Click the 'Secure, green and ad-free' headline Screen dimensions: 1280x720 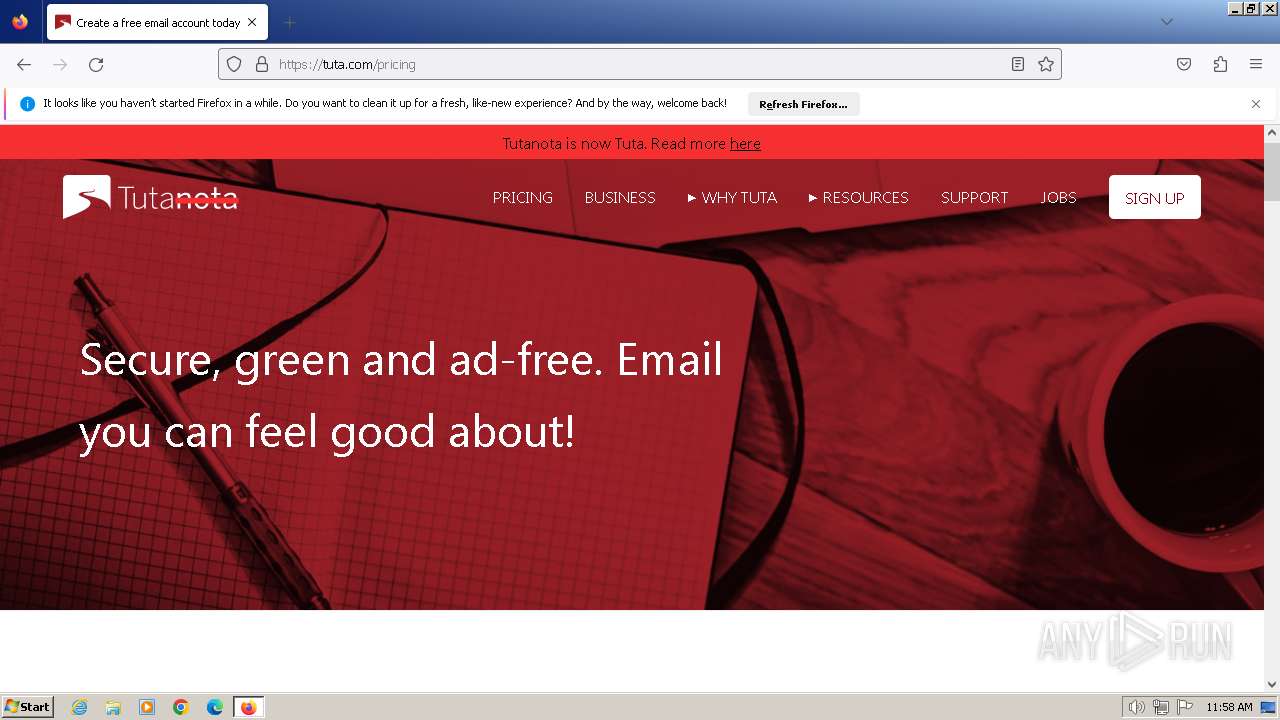[x=401, y=395]
